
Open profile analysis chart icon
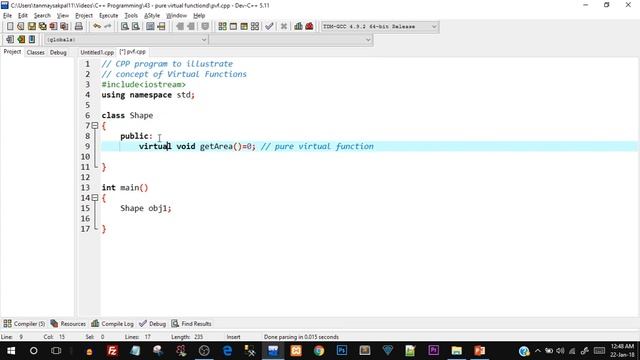pyautogui.click(x=298, y=27)
